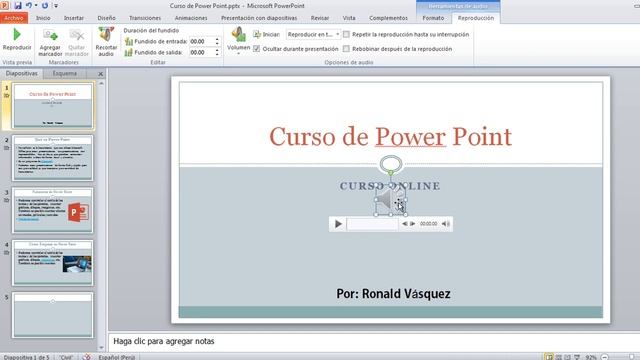640x360 pixels.
Task: Open the Diseño tab
Action: click(106, 18)
